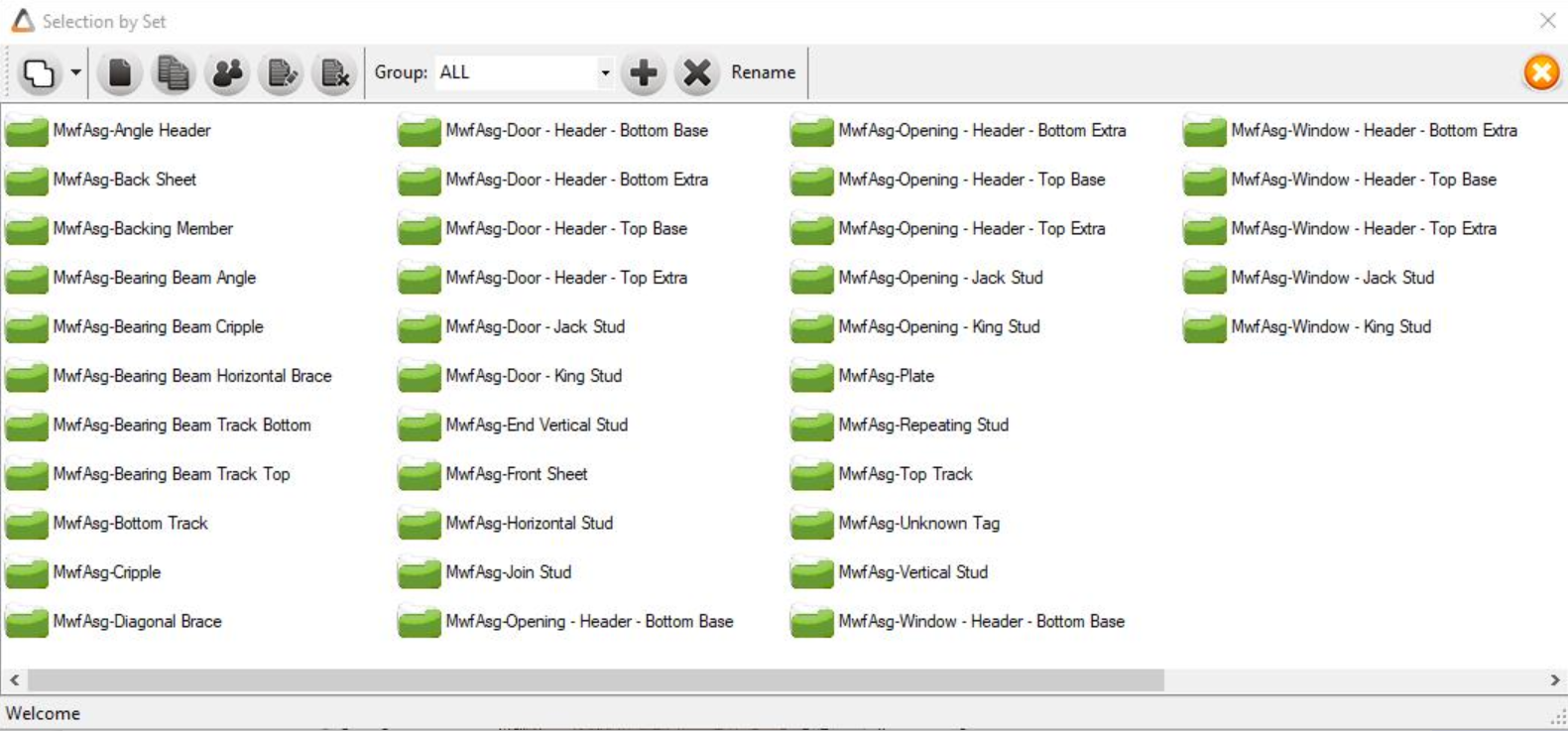1568x731 pixels.
Task: Click the edit set pencil-page icon
Action: point(281,73)
